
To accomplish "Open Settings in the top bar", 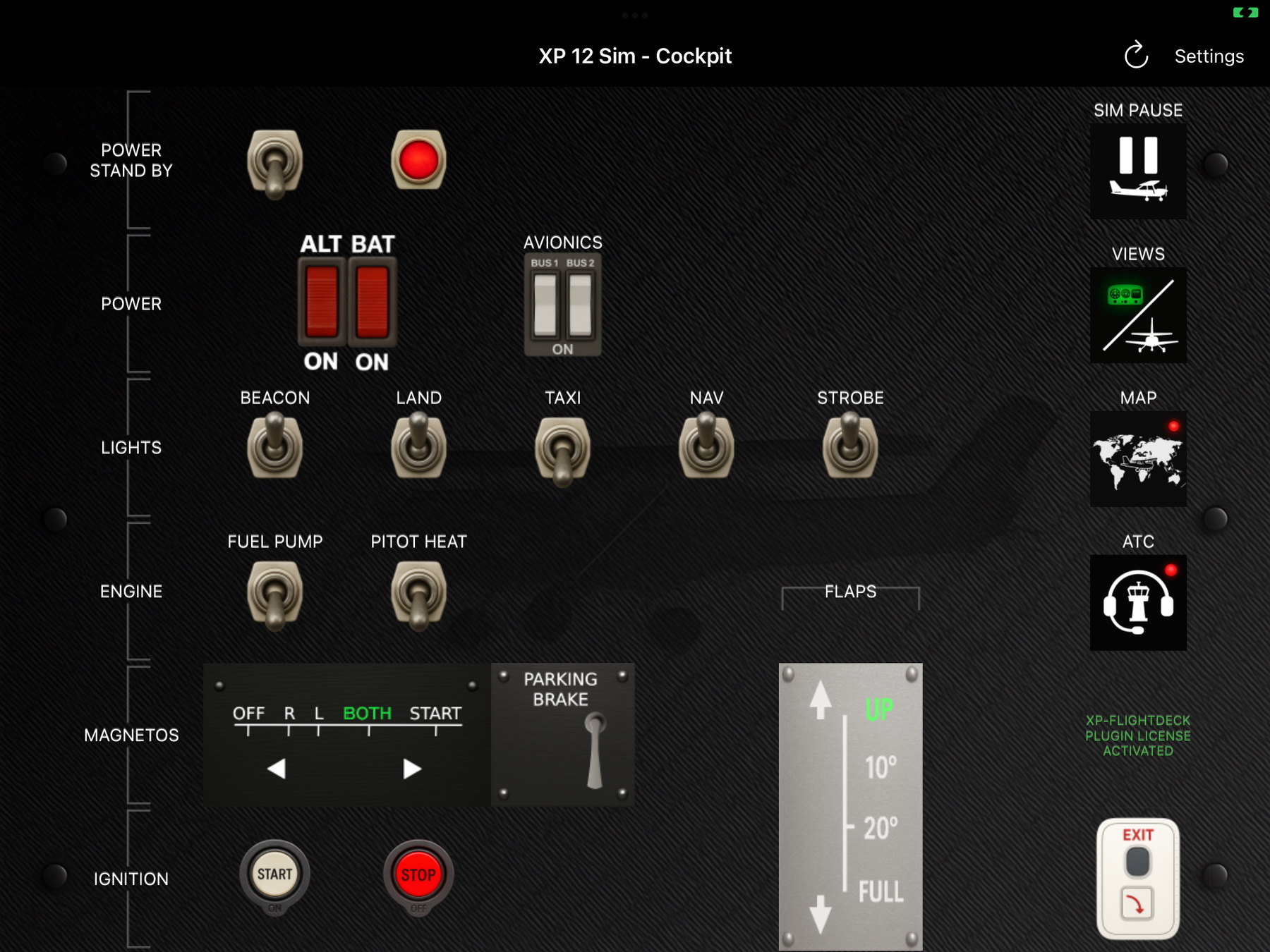I will pos(1209,56).
